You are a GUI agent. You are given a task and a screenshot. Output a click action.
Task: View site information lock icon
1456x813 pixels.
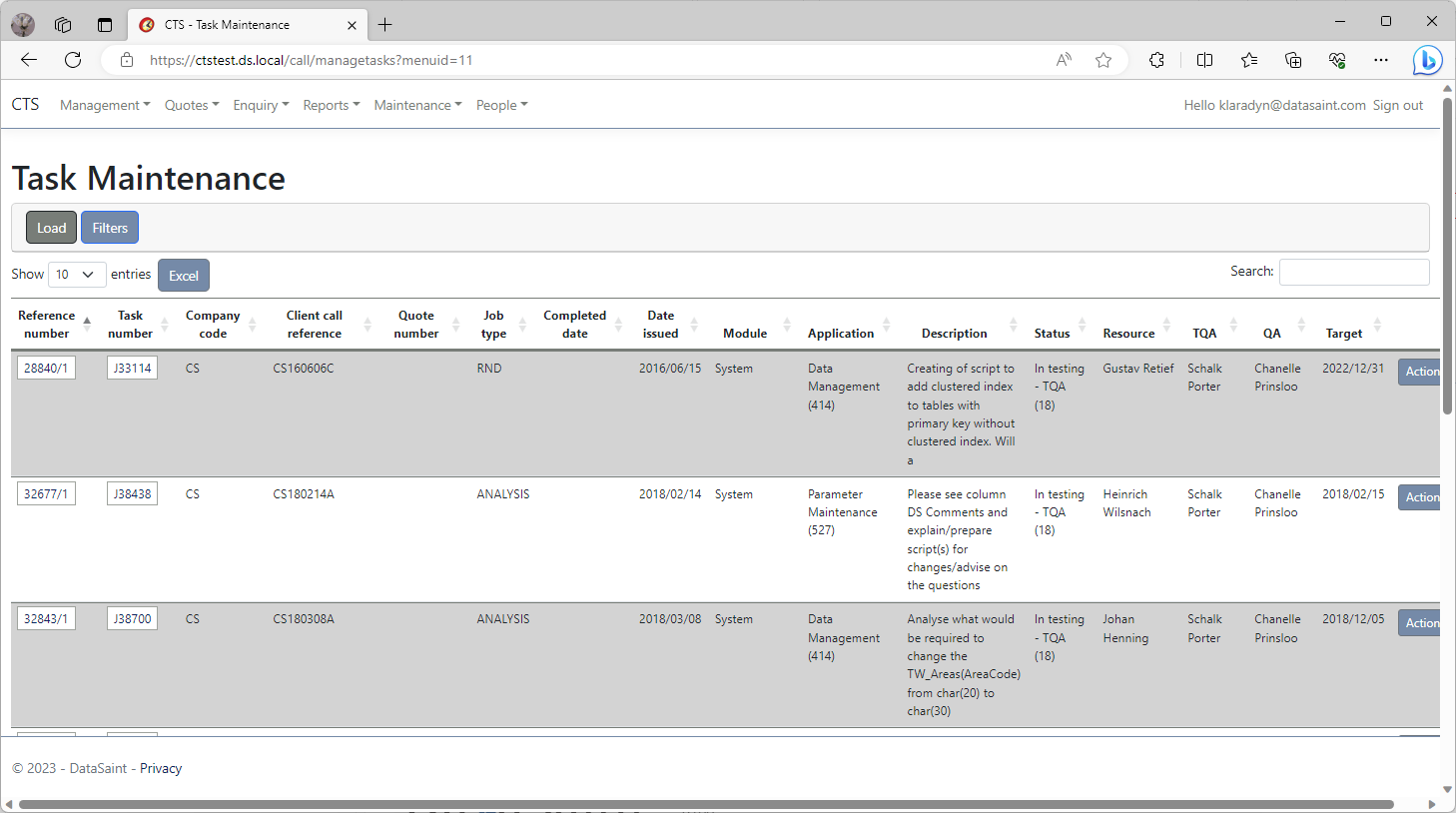pyautogui.click(x=127, y=60)
